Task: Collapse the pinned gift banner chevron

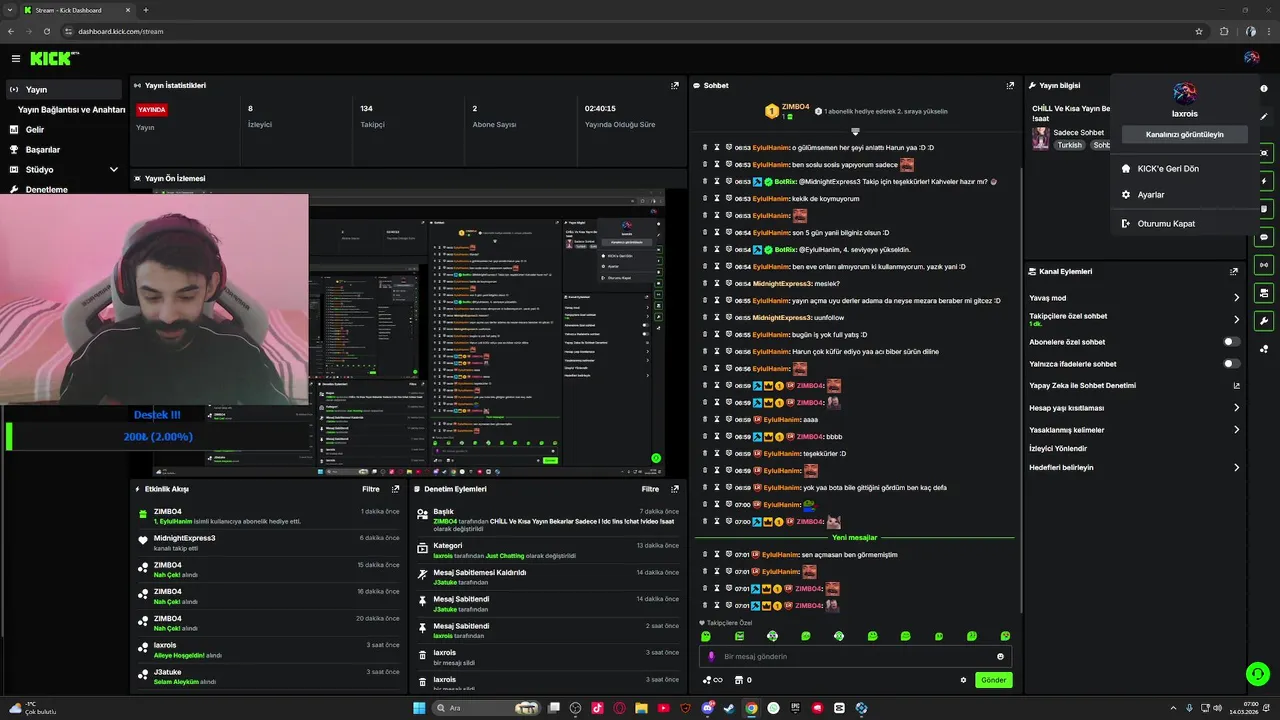Action: click(855, 131)
